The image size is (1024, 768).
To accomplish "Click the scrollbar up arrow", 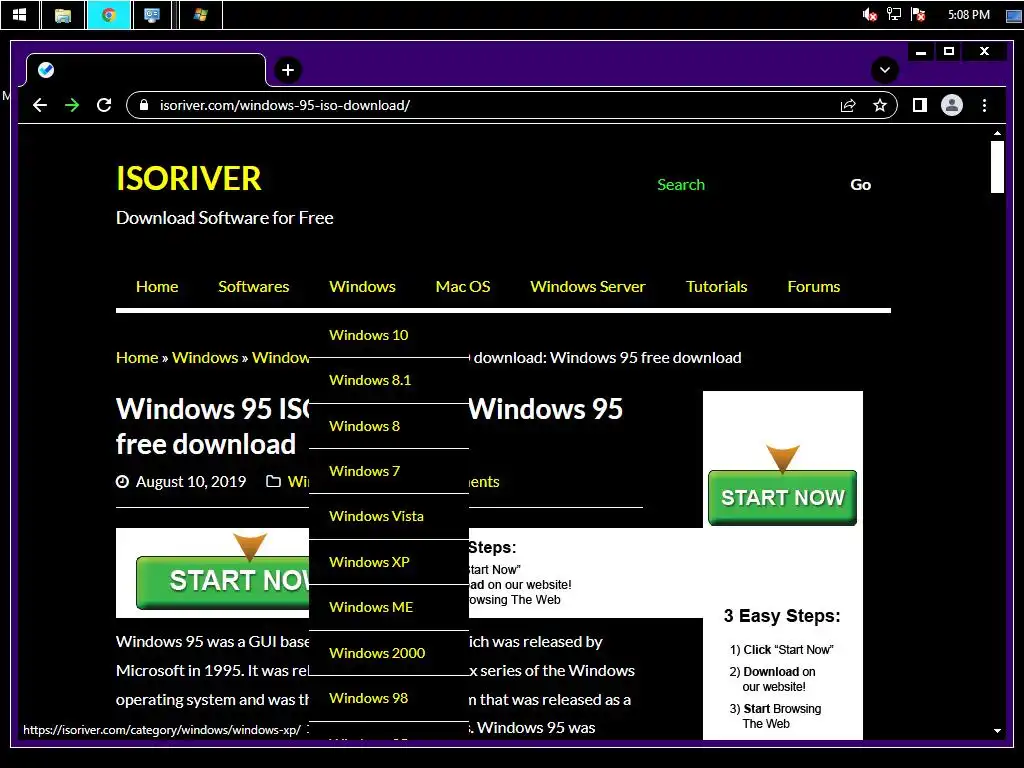I will tap(997, 133).
